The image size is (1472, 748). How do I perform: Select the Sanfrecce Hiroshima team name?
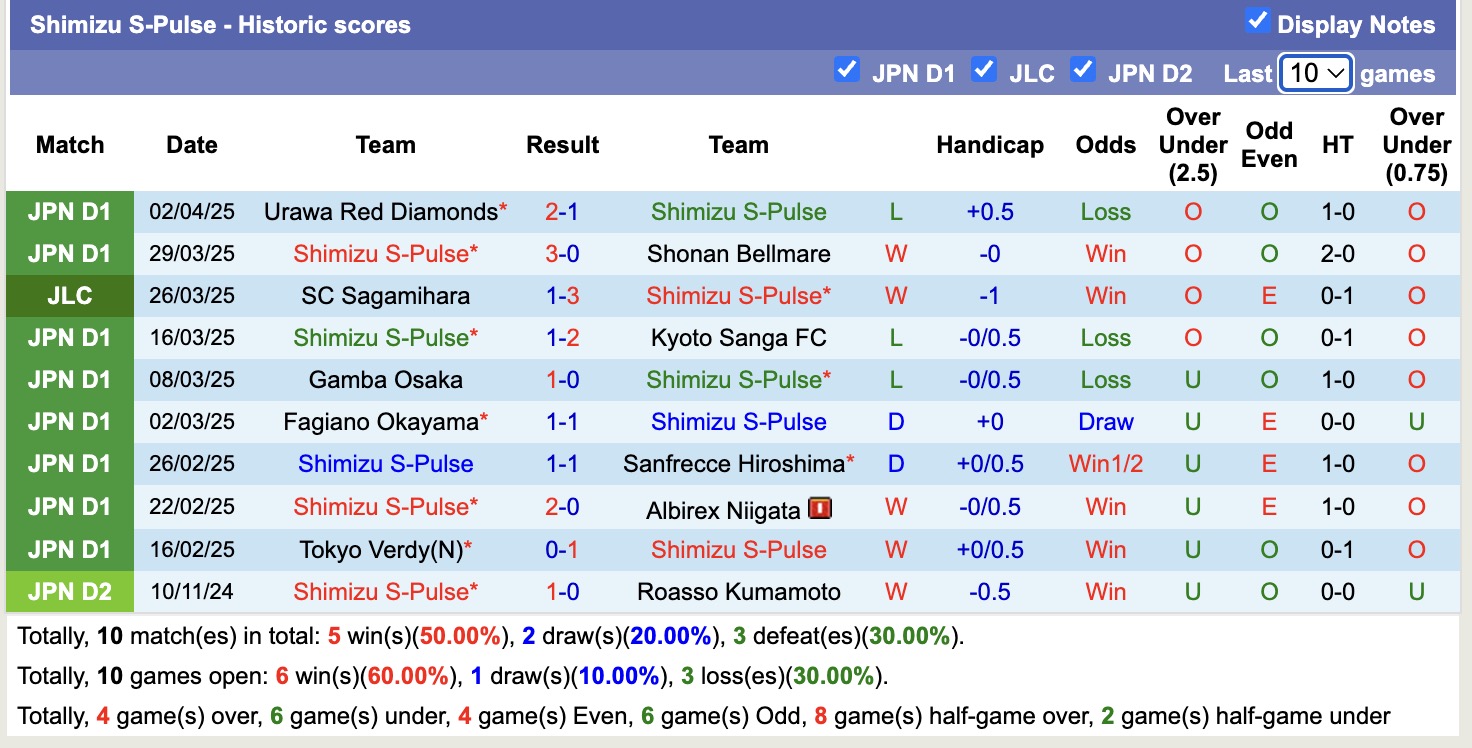coord(735,465)
